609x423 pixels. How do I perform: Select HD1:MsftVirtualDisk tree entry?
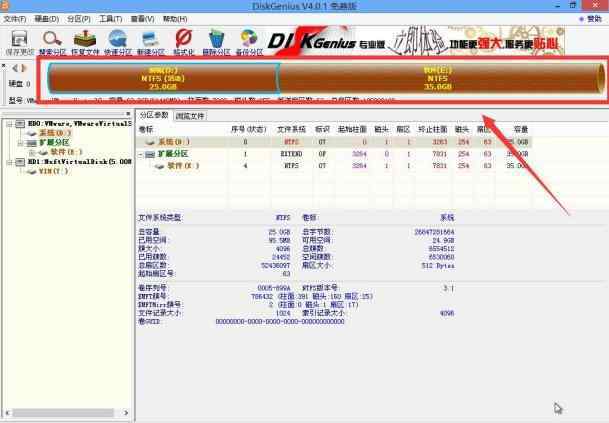click(80, 162)
